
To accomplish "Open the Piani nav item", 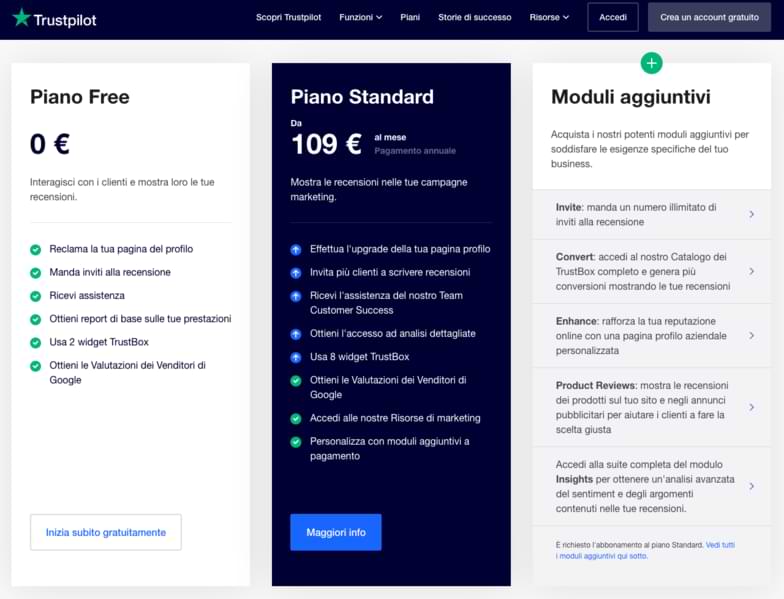I will click(410, 17).
